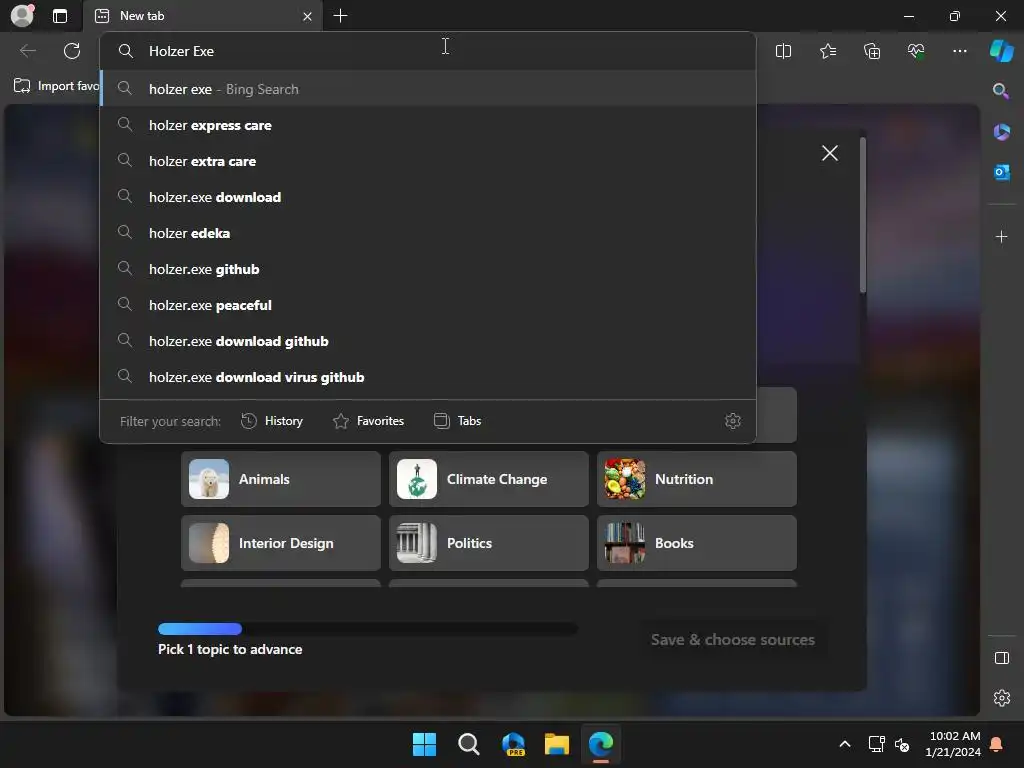Image resolution: width=1024 pixels, height=768 pixels.
Task: Open the notification bell icon
Action: coord(997,744)
